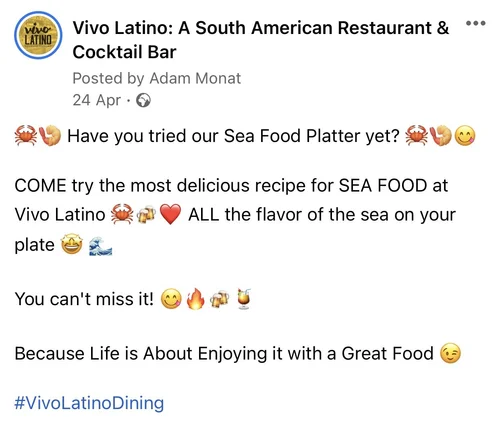Click the ocean wave emoji
This screenshot has height=427, width=500.
pyautogui.click(x=100, y=246)
